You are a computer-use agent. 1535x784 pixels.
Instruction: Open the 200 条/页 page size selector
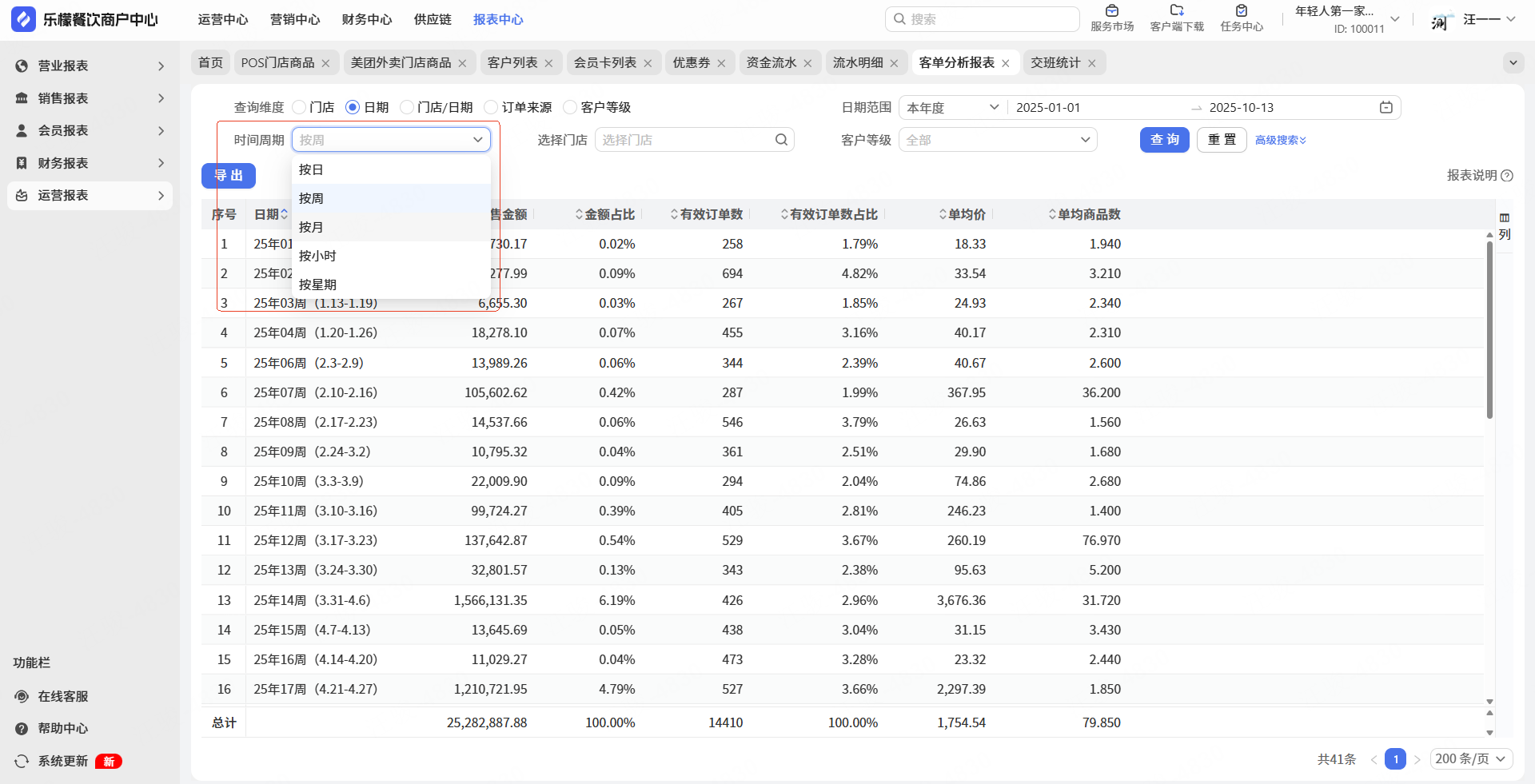pyautogui.click(x=1469, y=758)
